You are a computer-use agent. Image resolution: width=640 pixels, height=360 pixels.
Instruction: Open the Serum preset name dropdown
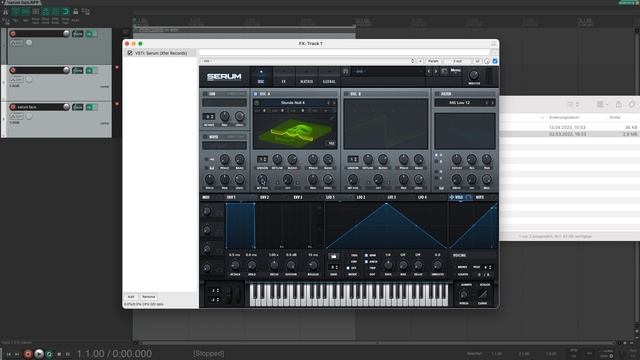(388, 71)
